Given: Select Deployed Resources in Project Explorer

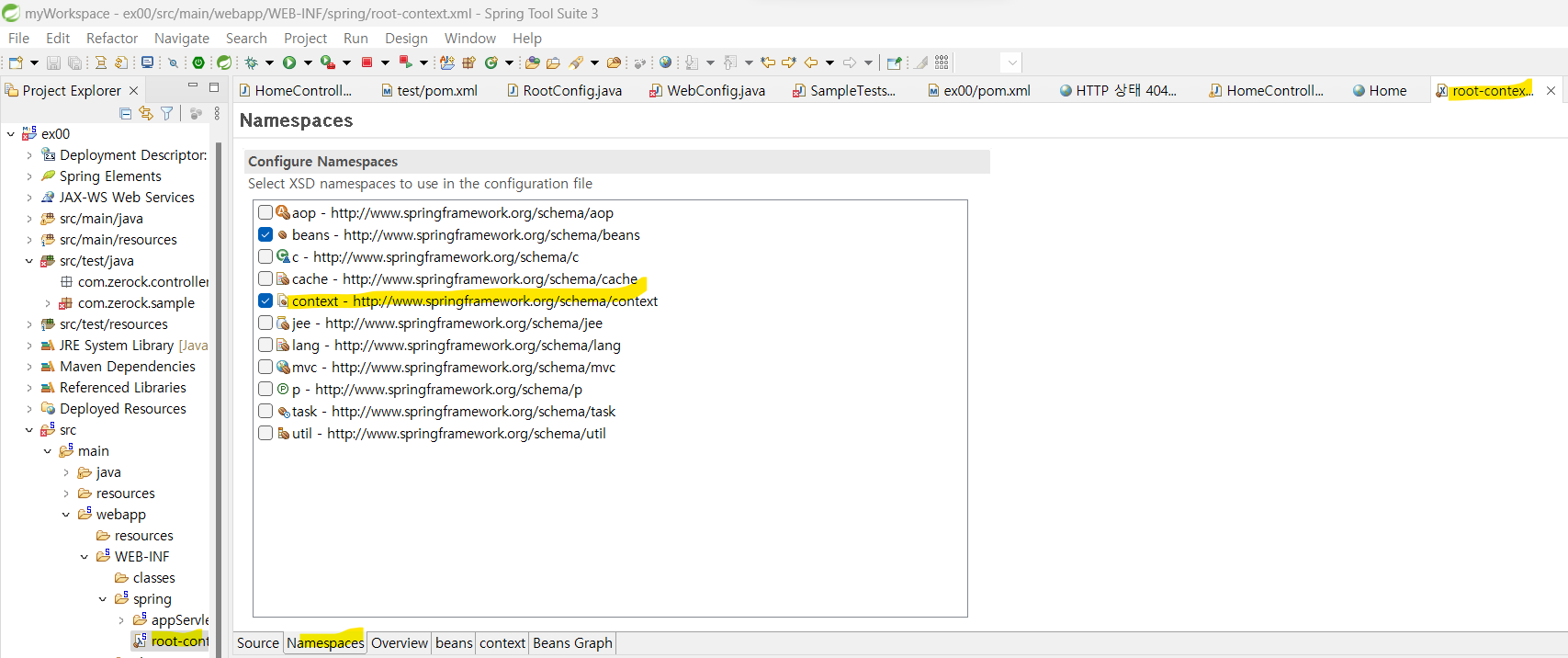Looking at the screenshot, I should coord(123,409).
